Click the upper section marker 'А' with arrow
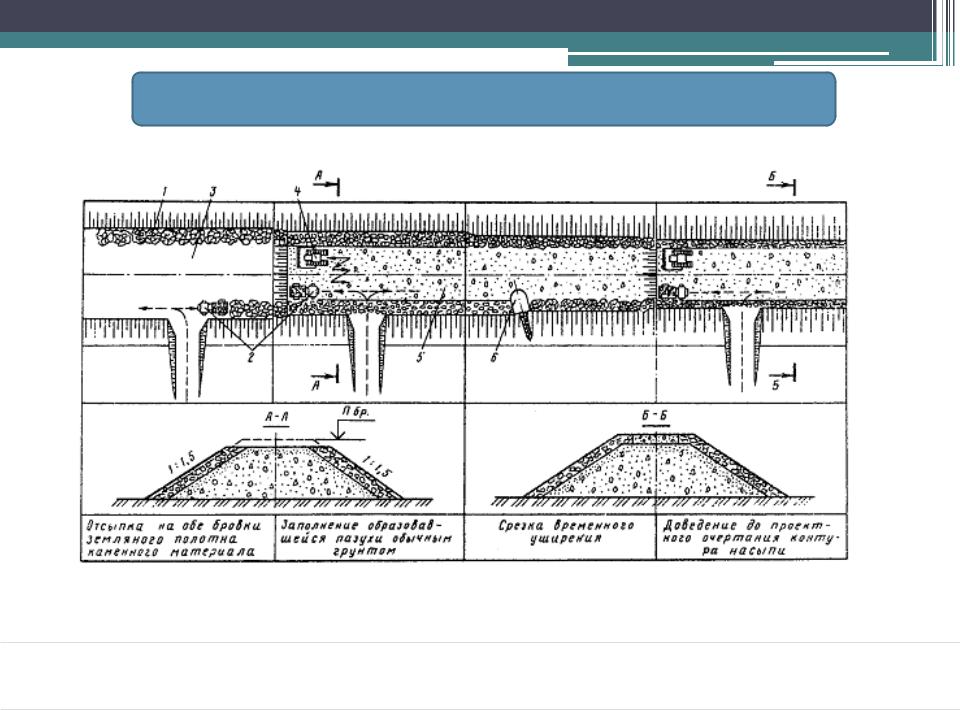The width and height of the screenshot is (960, 710). (x=326, y=181)
